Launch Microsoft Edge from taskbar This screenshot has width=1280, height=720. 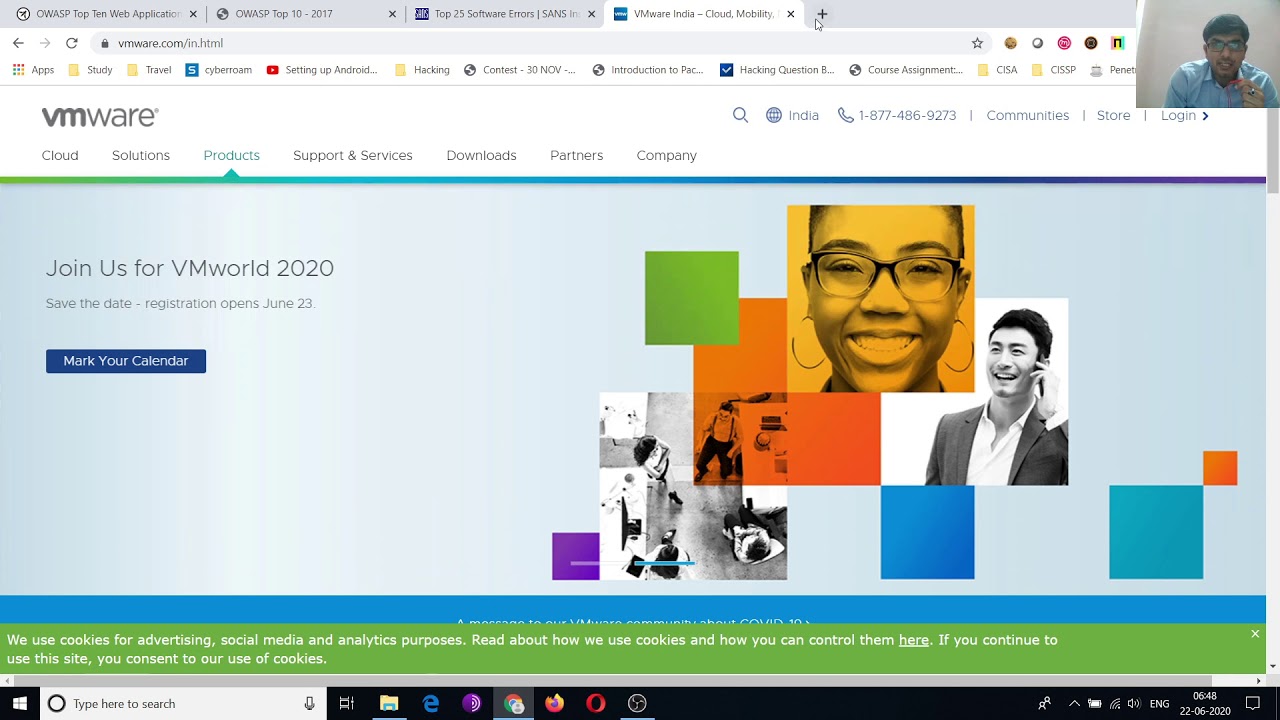tap(431, 704)
